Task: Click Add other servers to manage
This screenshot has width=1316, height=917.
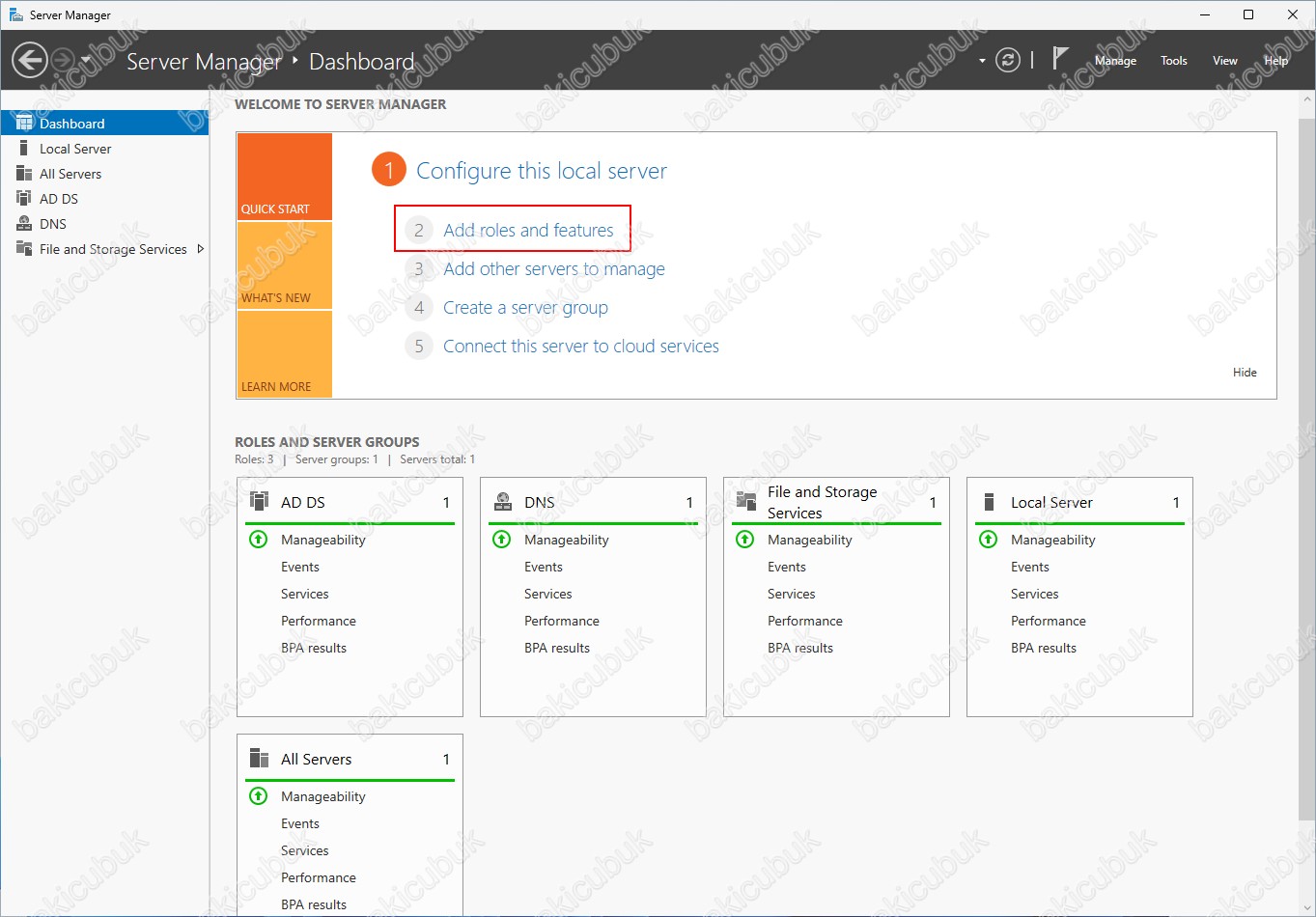Action: 554,269
